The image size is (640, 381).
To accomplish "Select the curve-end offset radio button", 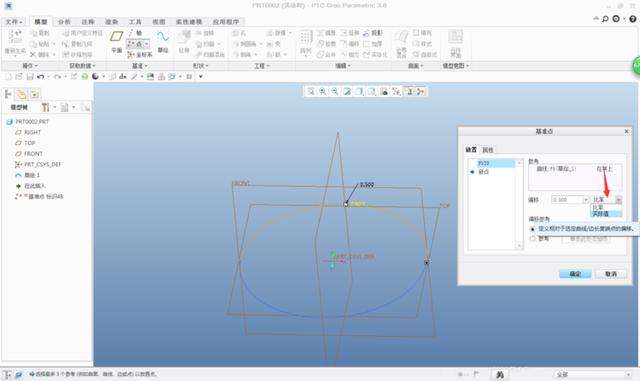I will click(532, 229).
